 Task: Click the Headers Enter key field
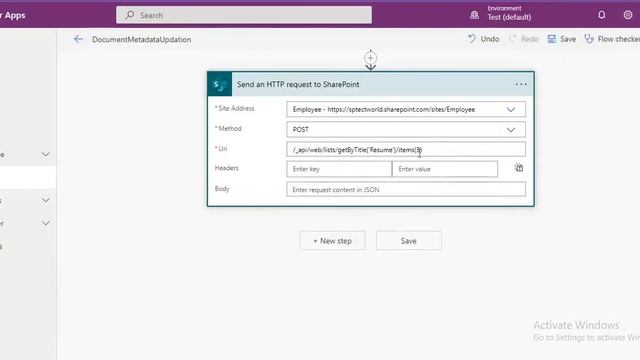click(x=339, y=169)
